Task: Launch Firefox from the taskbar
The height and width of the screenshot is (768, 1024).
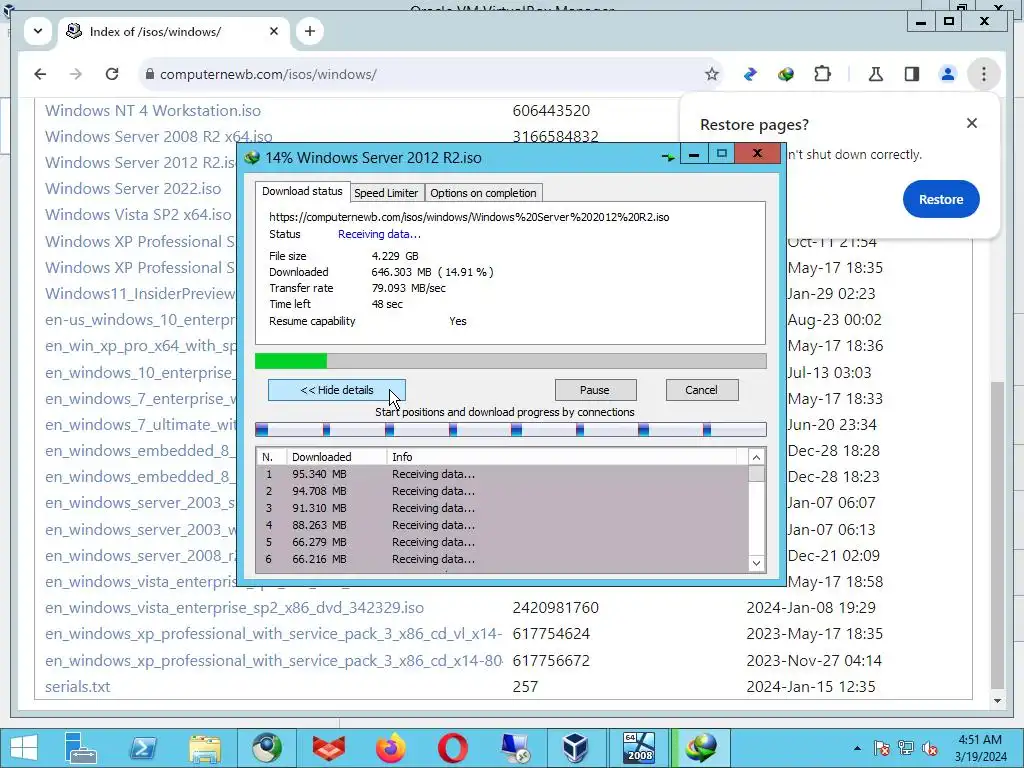Action: tap(391, 748)
